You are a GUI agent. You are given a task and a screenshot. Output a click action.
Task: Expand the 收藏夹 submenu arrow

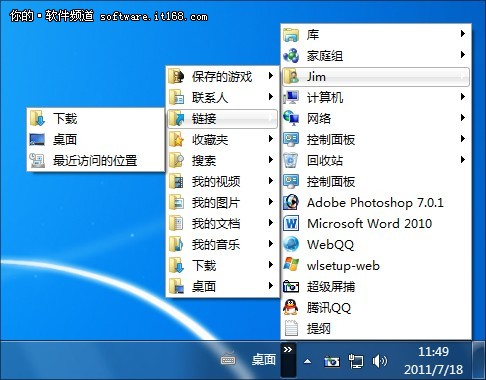pyautogui.click(x=271, y=139)
